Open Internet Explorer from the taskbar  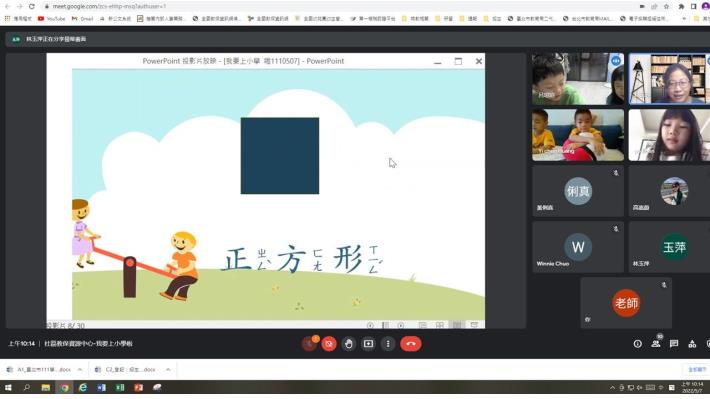83,388
